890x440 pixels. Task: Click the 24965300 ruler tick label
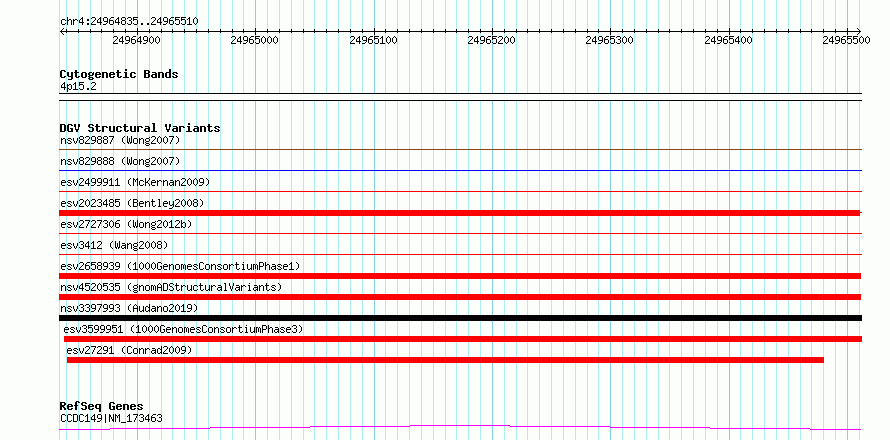(610, 40)
